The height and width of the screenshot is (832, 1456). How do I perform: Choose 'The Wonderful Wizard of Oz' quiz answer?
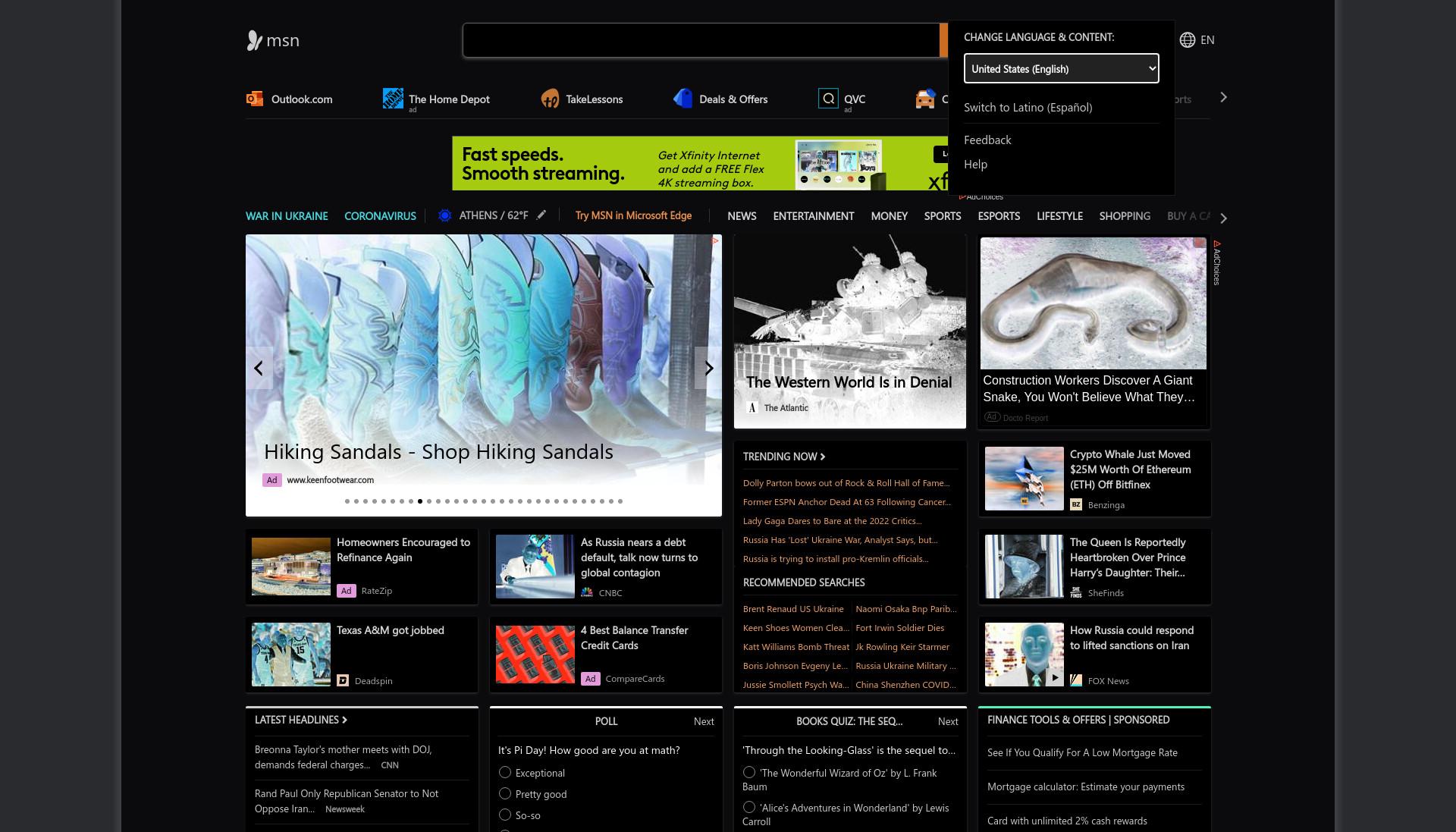749,772
